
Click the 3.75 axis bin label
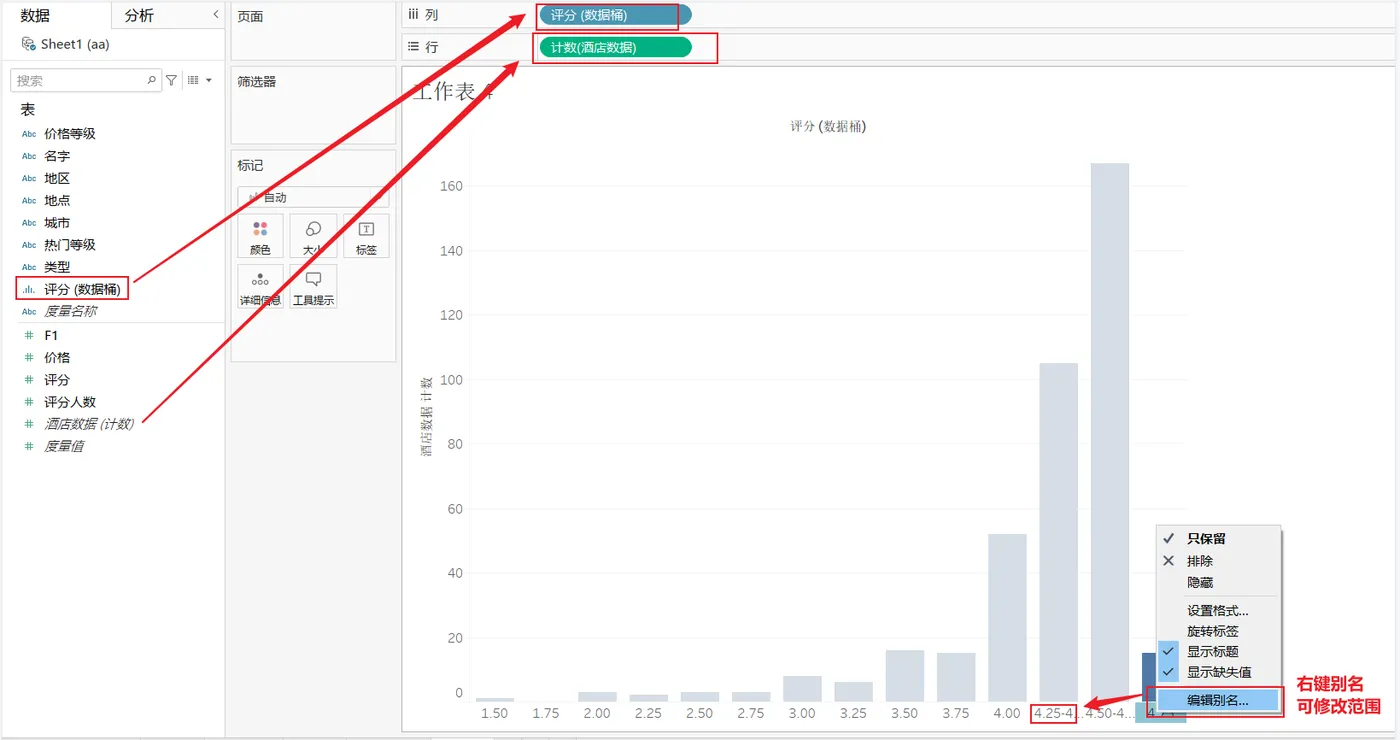pos(956,714)
